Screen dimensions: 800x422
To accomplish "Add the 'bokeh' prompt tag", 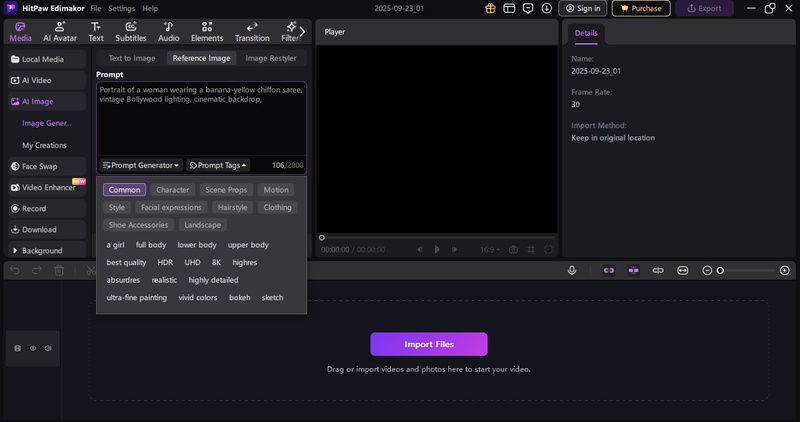I will 239,297.
